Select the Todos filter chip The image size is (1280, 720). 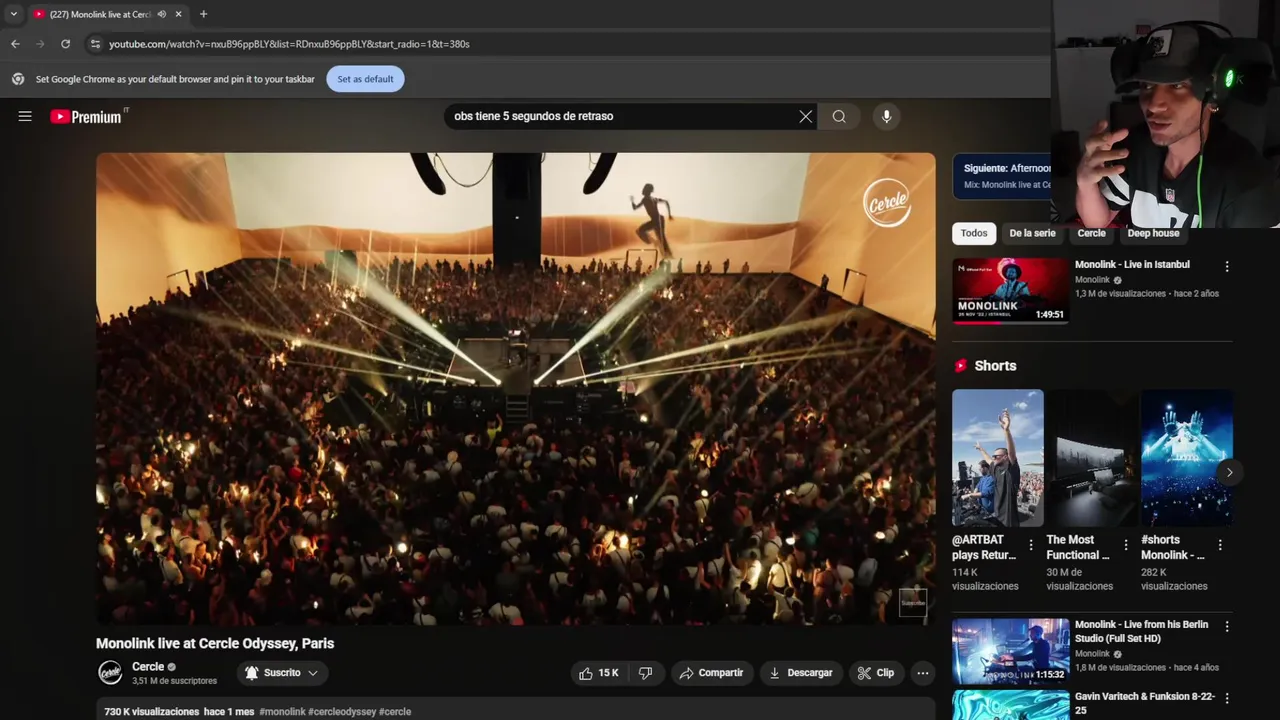[x=974, y=233]
